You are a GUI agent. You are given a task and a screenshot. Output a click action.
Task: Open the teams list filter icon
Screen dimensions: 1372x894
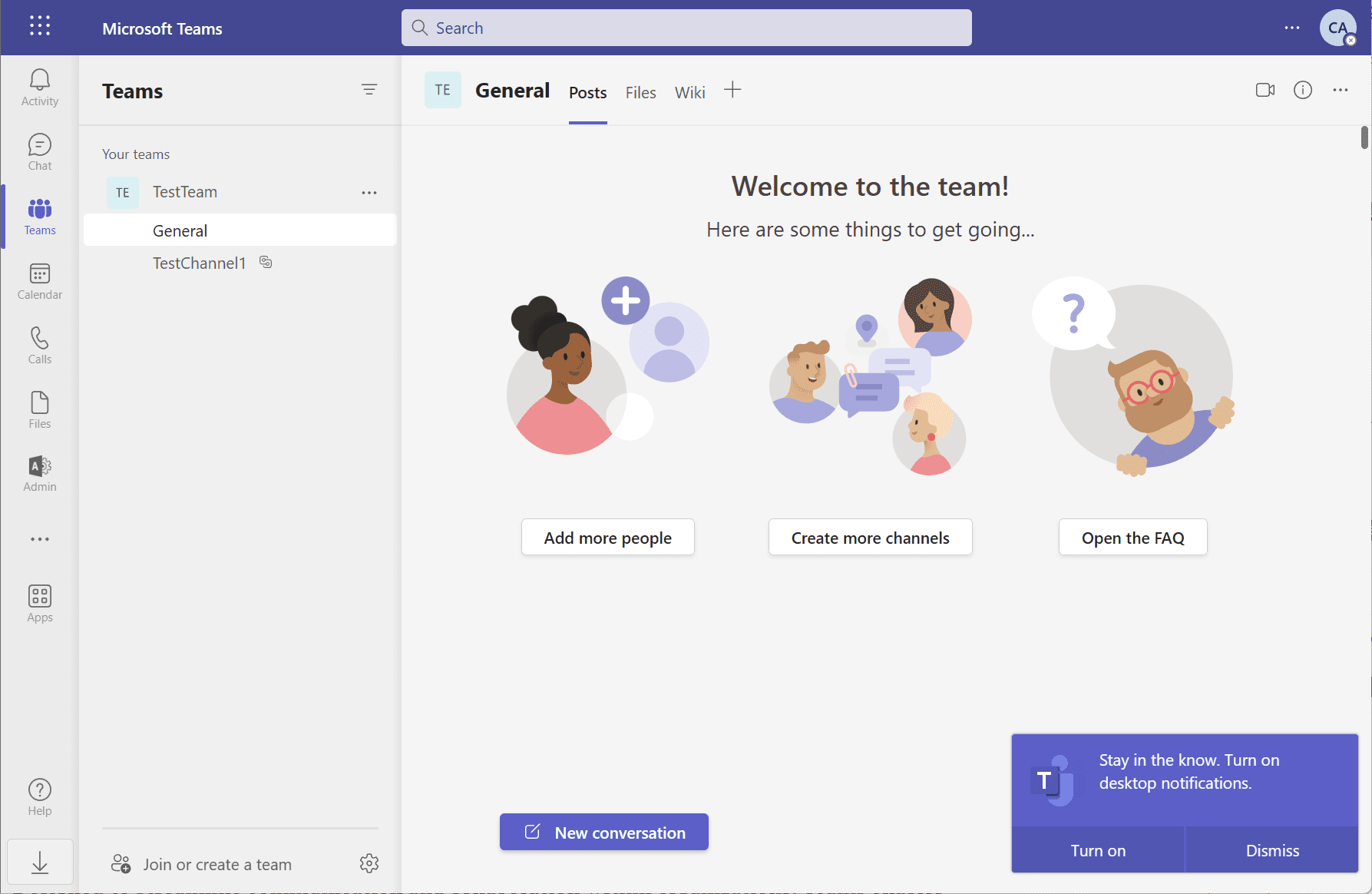[369, 90]
